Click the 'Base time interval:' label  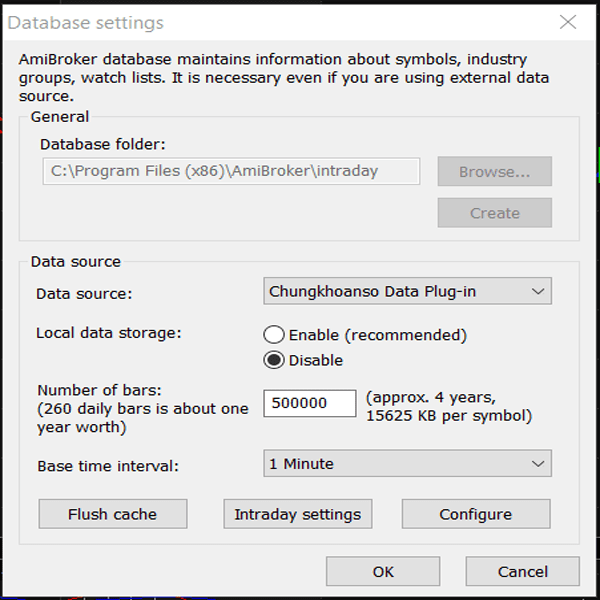pos(108,466)
